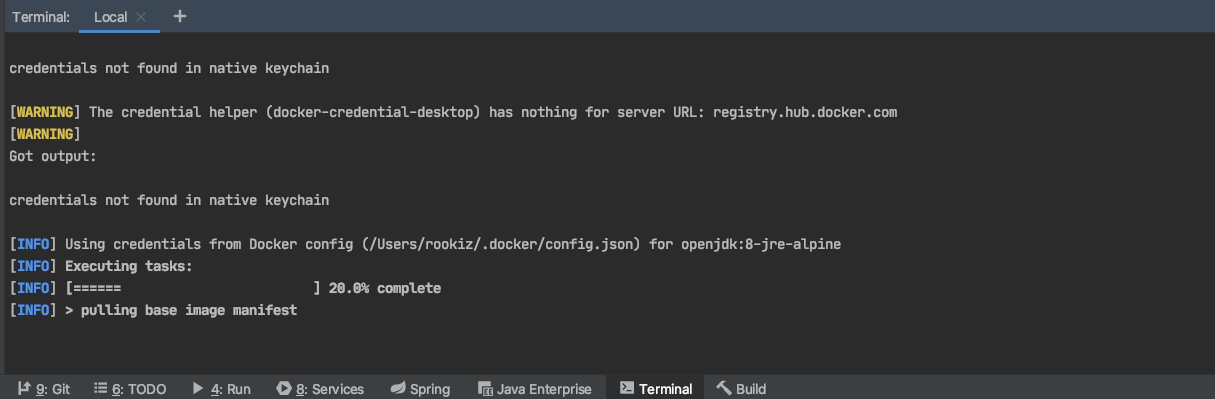Viewport: 1215px width, 399px height.
Task: Open the TODO tool window
Action: coord(130,388)
